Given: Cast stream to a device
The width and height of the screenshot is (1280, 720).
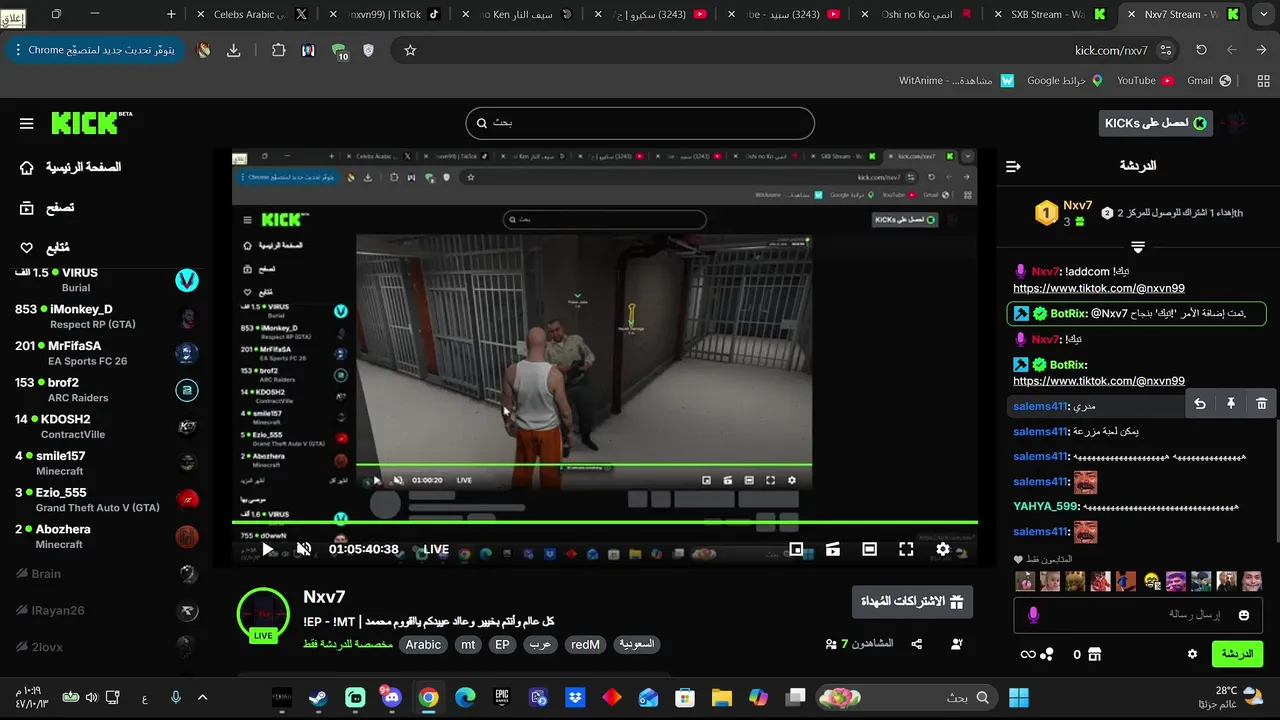Looking at the screenshot, I should [x=833, y=549].
